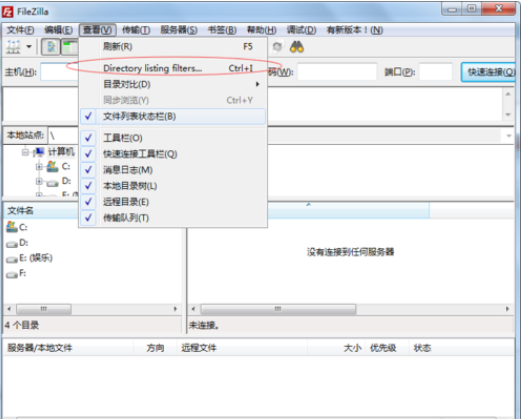
Task: Click the 本地站点 path field
Action: click(x=64, y=136)
